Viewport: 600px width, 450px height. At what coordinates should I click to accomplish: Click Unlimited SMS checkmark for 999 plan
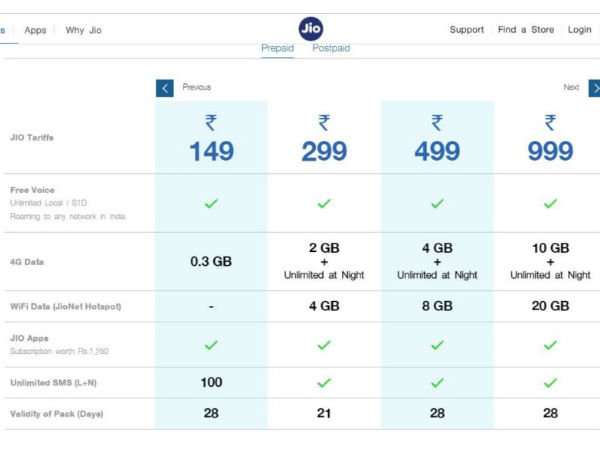(x=550, y=382)
